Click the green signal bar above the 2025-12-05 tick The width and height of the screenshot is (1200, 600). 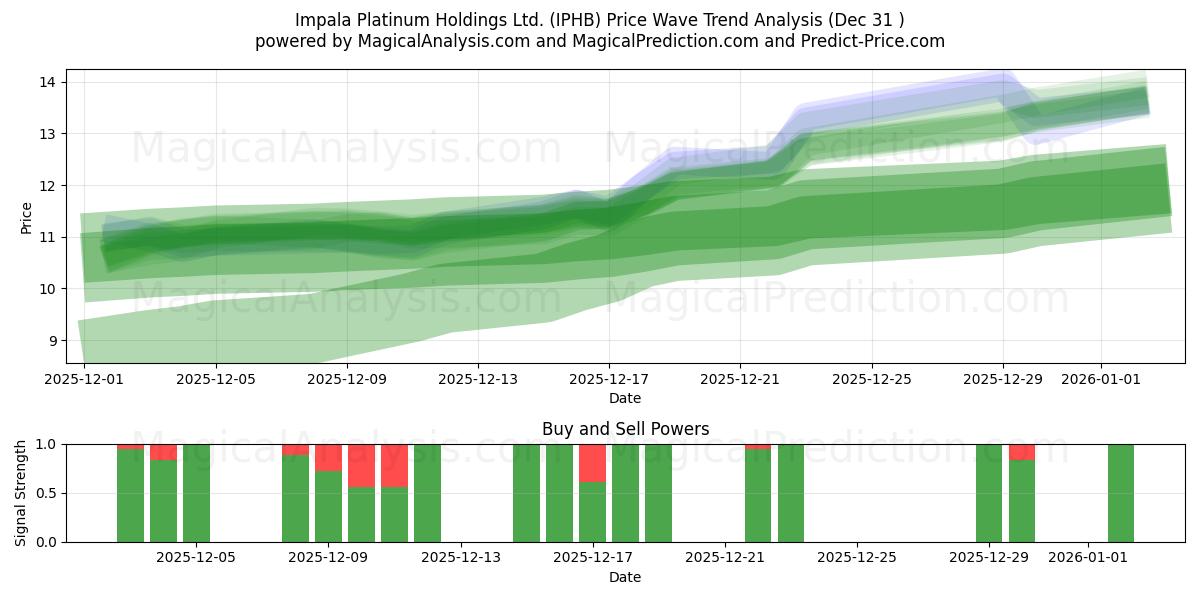[x=197, y=493]
